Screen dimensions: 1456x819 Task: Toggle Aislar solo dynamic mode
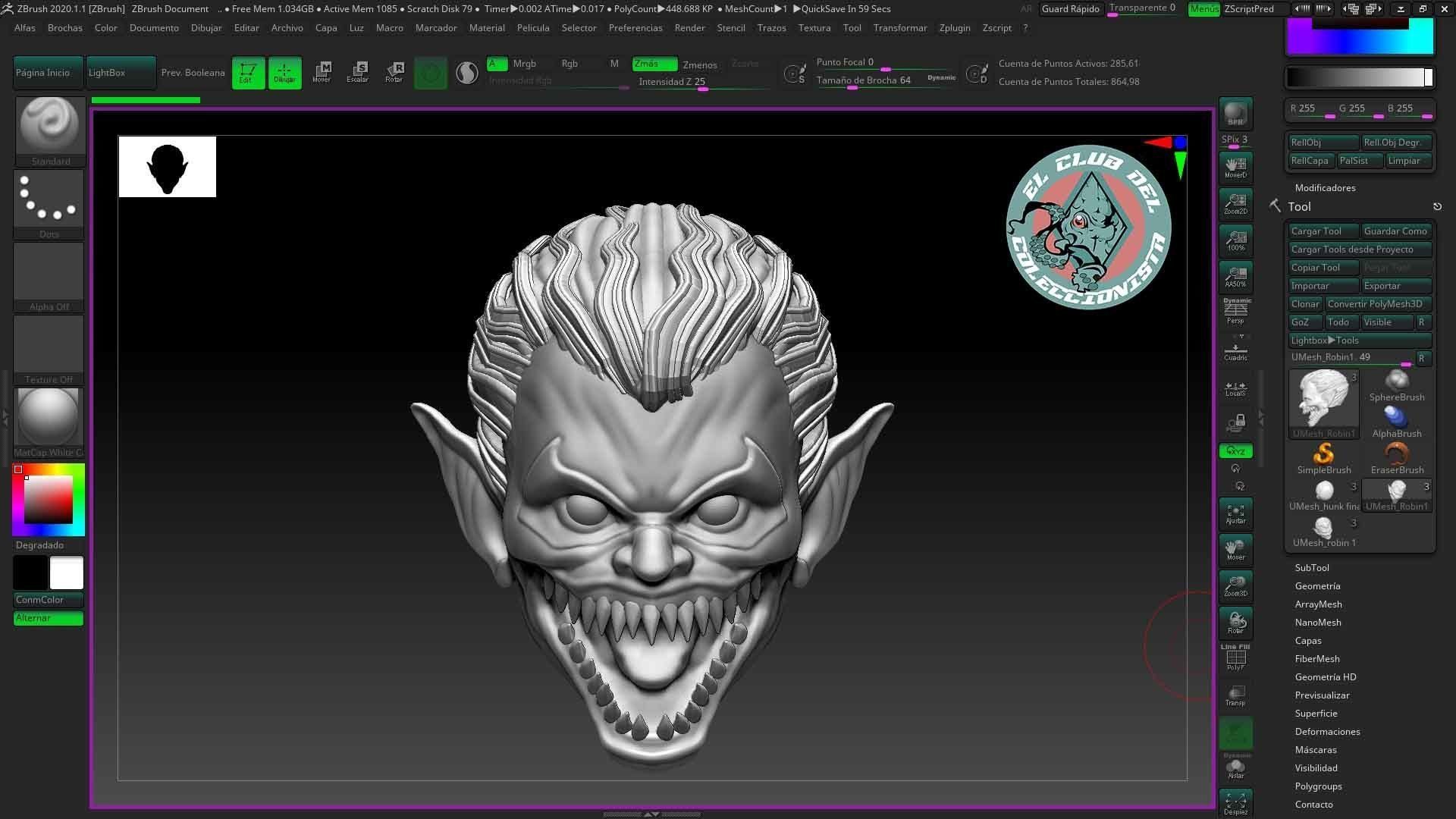(1235, 767)
